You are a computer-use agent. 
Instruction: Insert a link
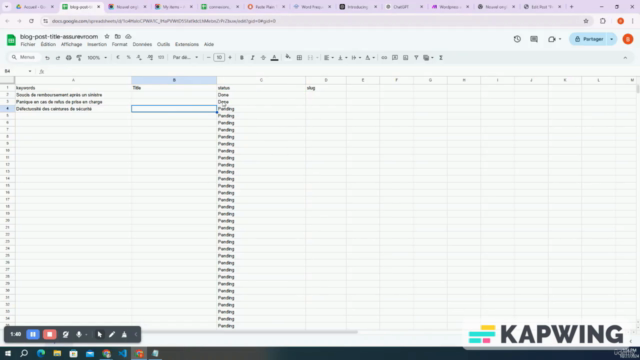click(384, 58)
